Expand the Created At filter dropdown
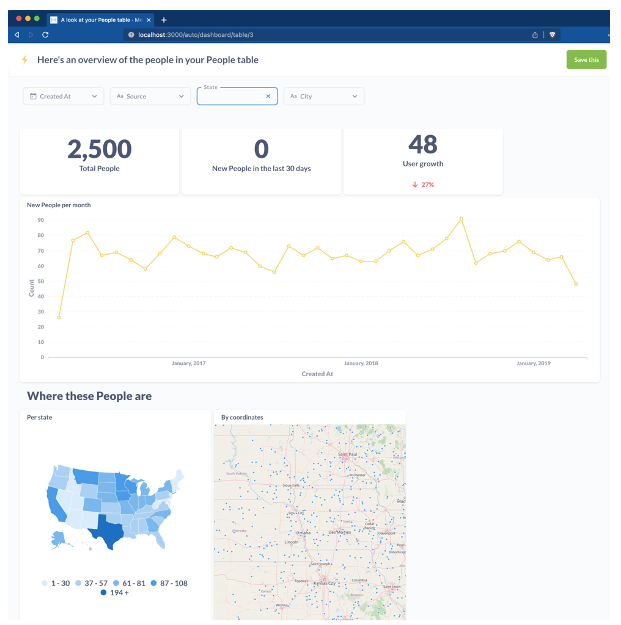Screen dimensions: 621x625 95,96
